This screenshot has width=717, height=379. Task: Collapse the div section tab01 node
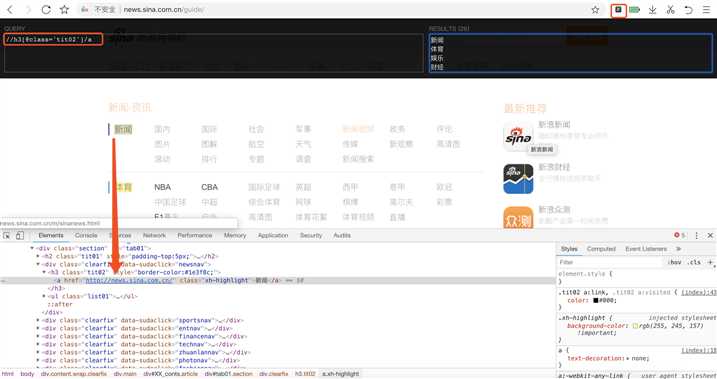[32, 248]
